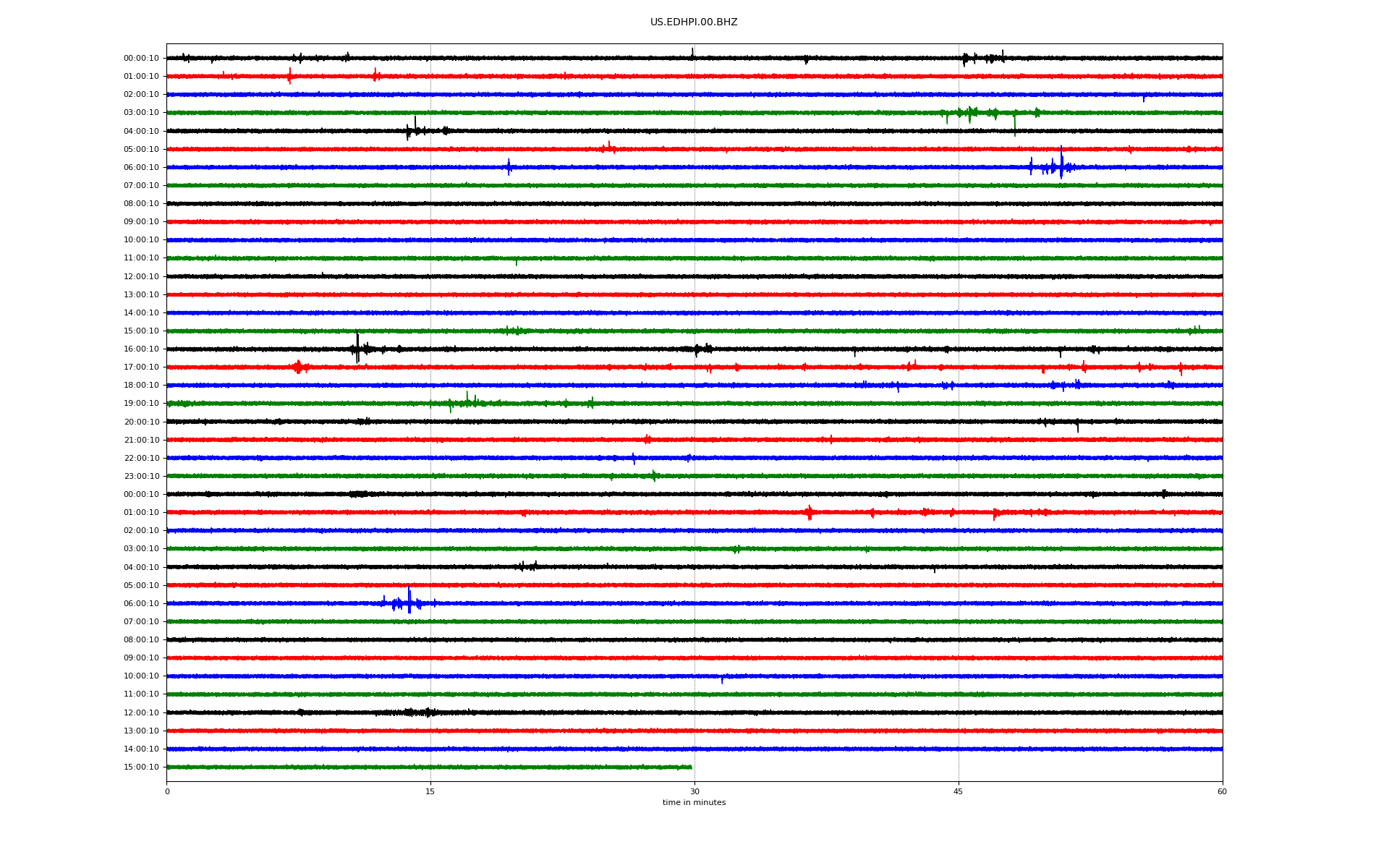The width and height of the screenshot is (1389, 868).
Task: Click the tall spike on the 16:00:10 black trace
Action: point(357,347)
